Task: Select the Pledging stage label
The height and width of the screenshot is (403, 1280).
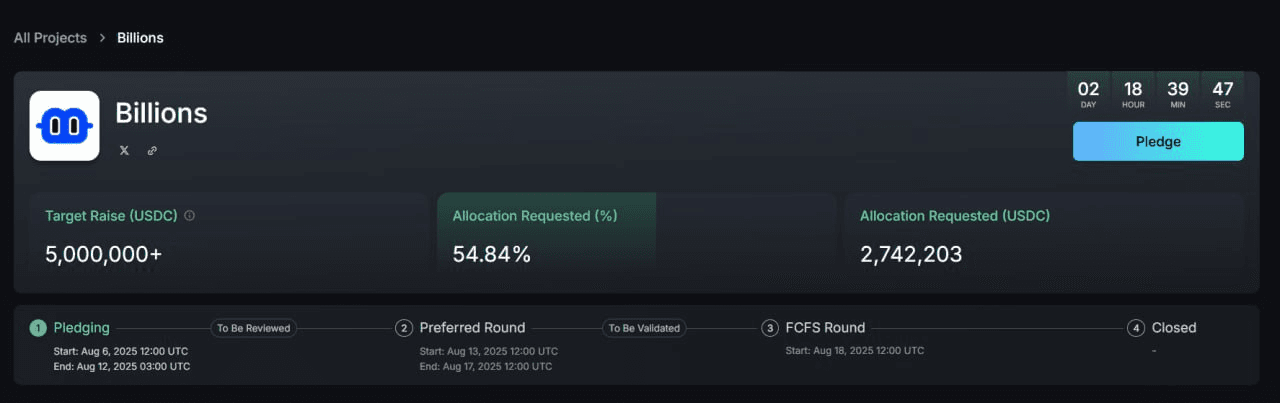Action: point(82,328)
